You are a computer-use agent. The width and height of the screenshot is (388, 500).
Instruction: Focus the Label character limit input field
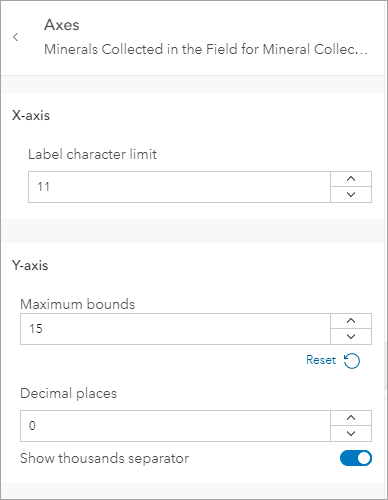(x=179, y=187)
